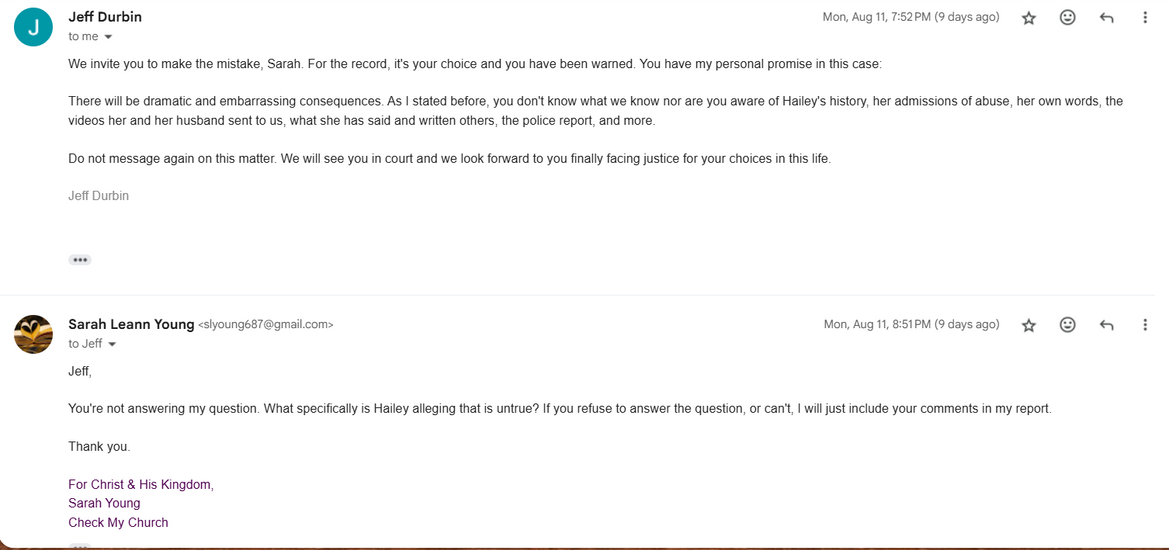Add emoji reaction to Sarah's email
This screenshot has width=1169, height=550.
coord(1067,325)
